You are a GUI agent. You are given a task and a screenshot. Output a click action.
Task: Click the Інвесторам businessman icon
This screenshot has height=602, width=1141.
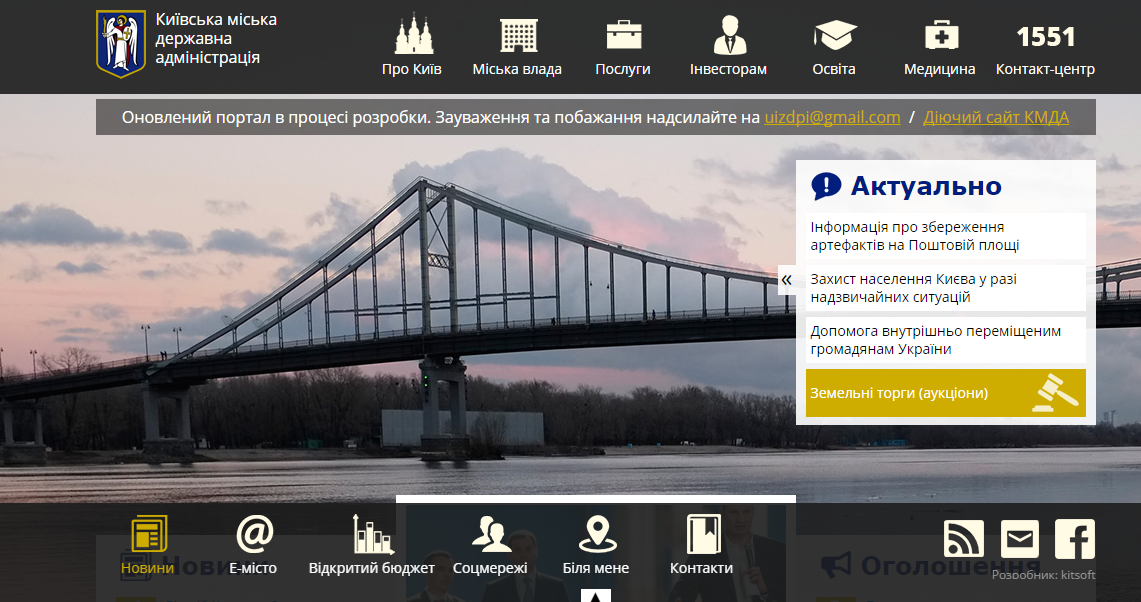[x=729, y=35]
